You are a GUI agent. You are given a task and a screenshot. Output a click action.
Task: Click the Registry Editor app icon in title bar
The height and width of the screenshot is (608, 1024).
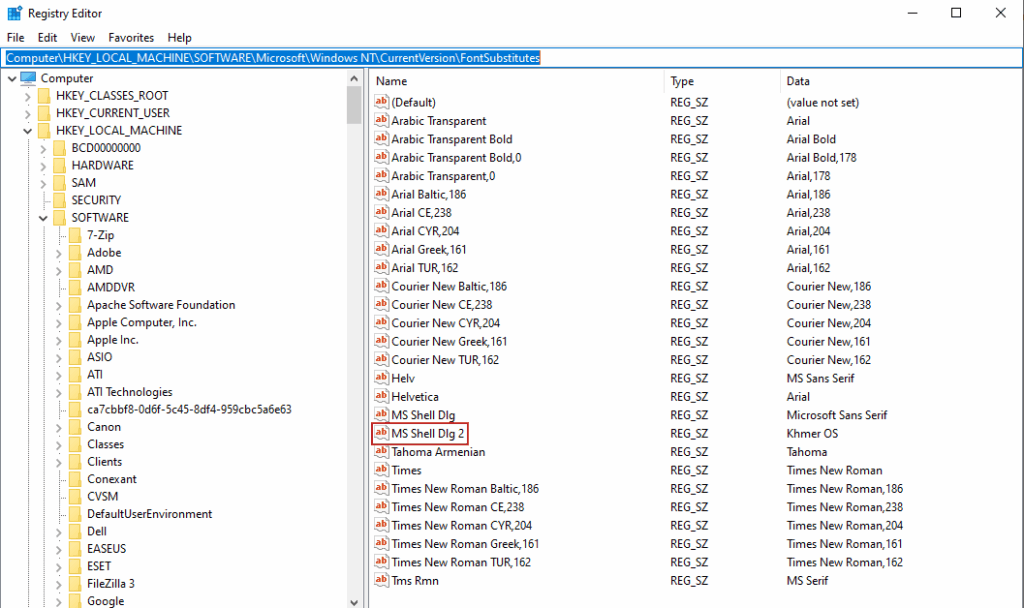click(x=16, y=13)
